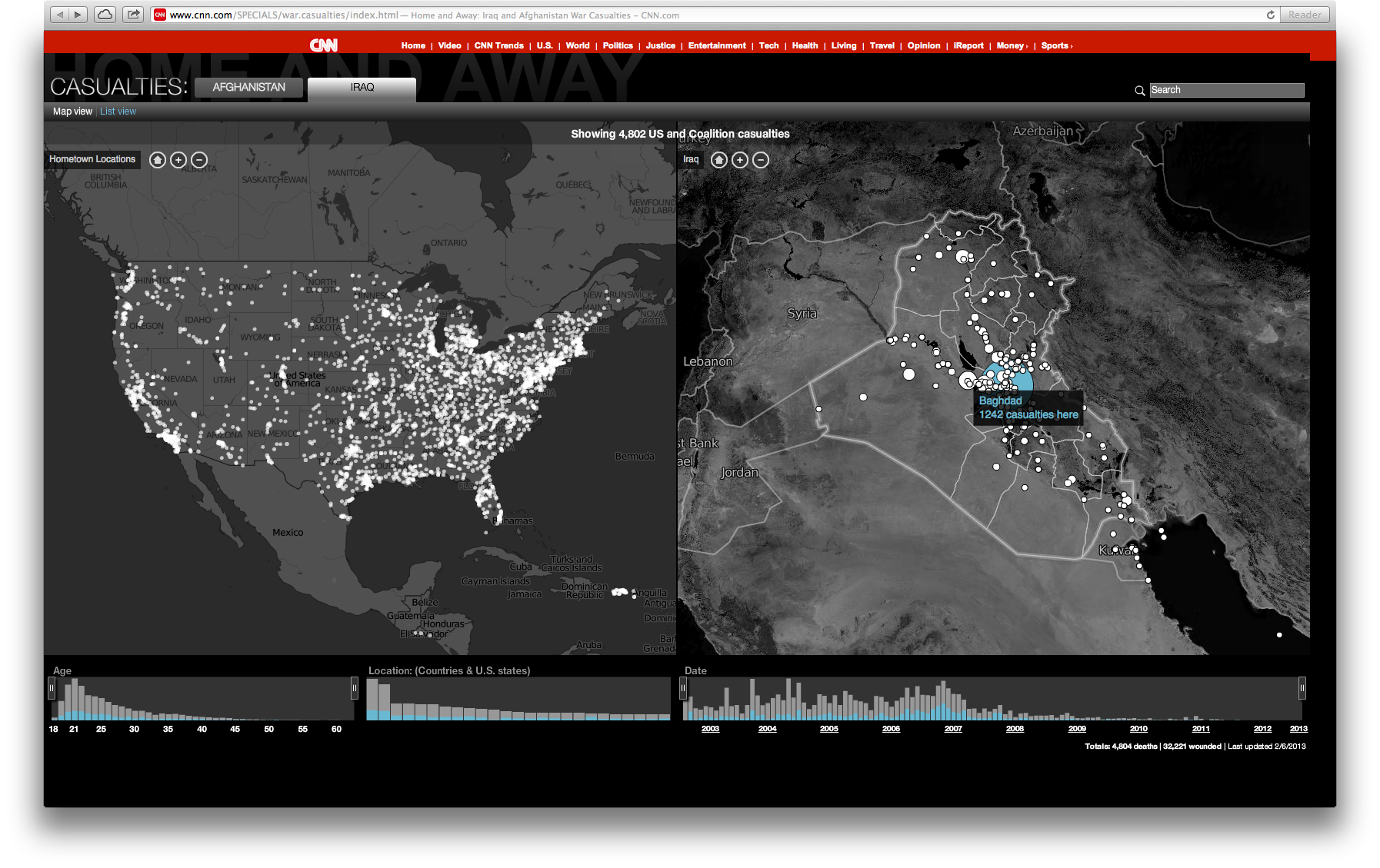The image size is (1380, 868).
Task: Click the browser back arrow button
Action: click(x=60, y=15)
